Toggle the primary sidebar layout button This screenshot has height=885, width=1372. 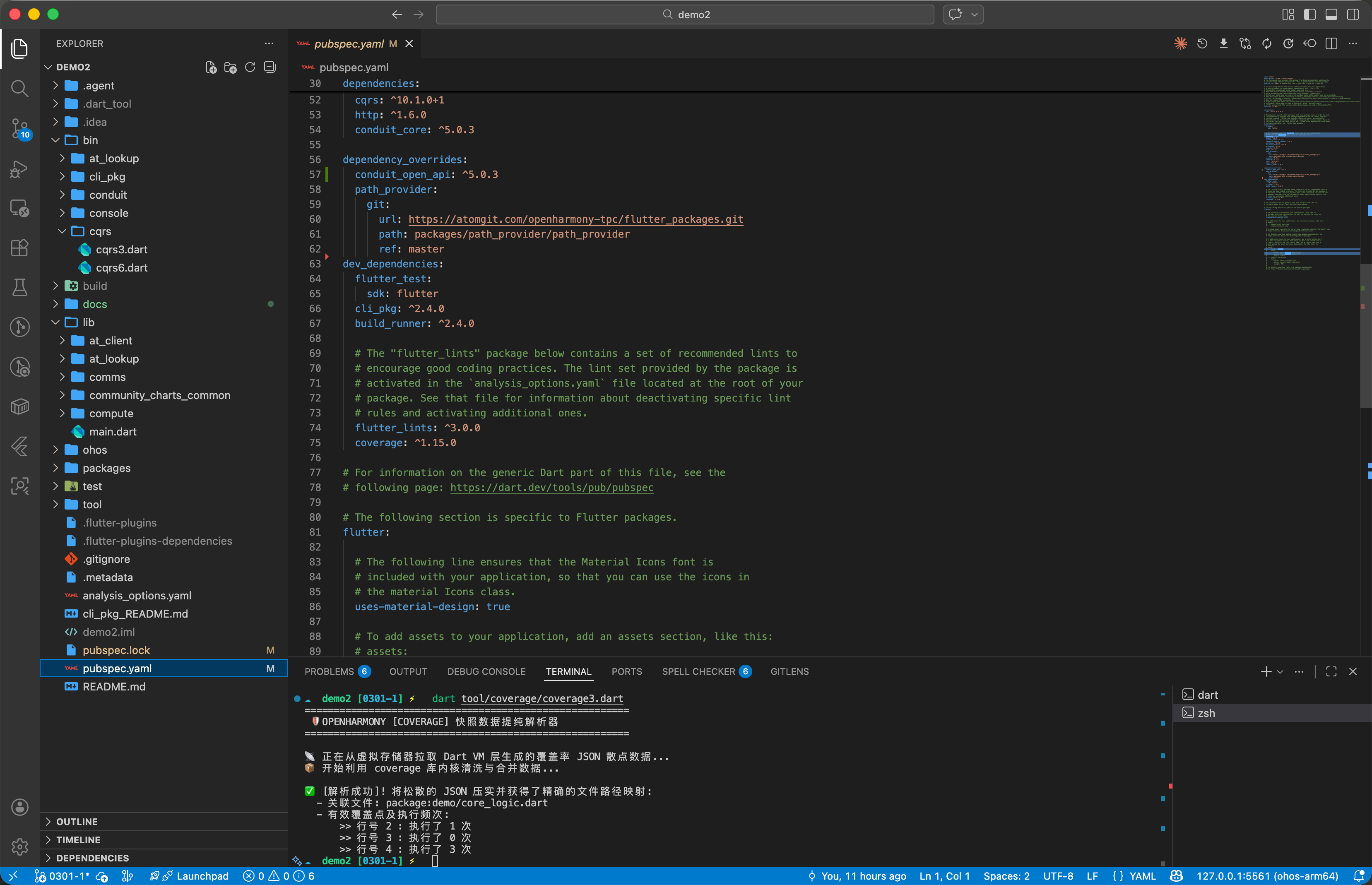[1309, 14]
